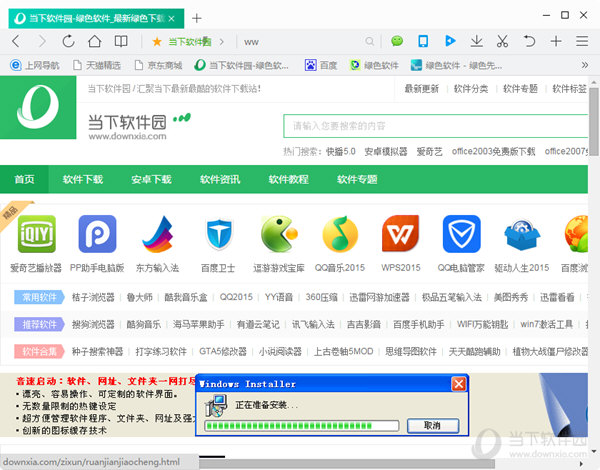Click the Windows Installer progress bar
Image resolution: width=600 pixels, height=470 pixels.
click(302, 426)
